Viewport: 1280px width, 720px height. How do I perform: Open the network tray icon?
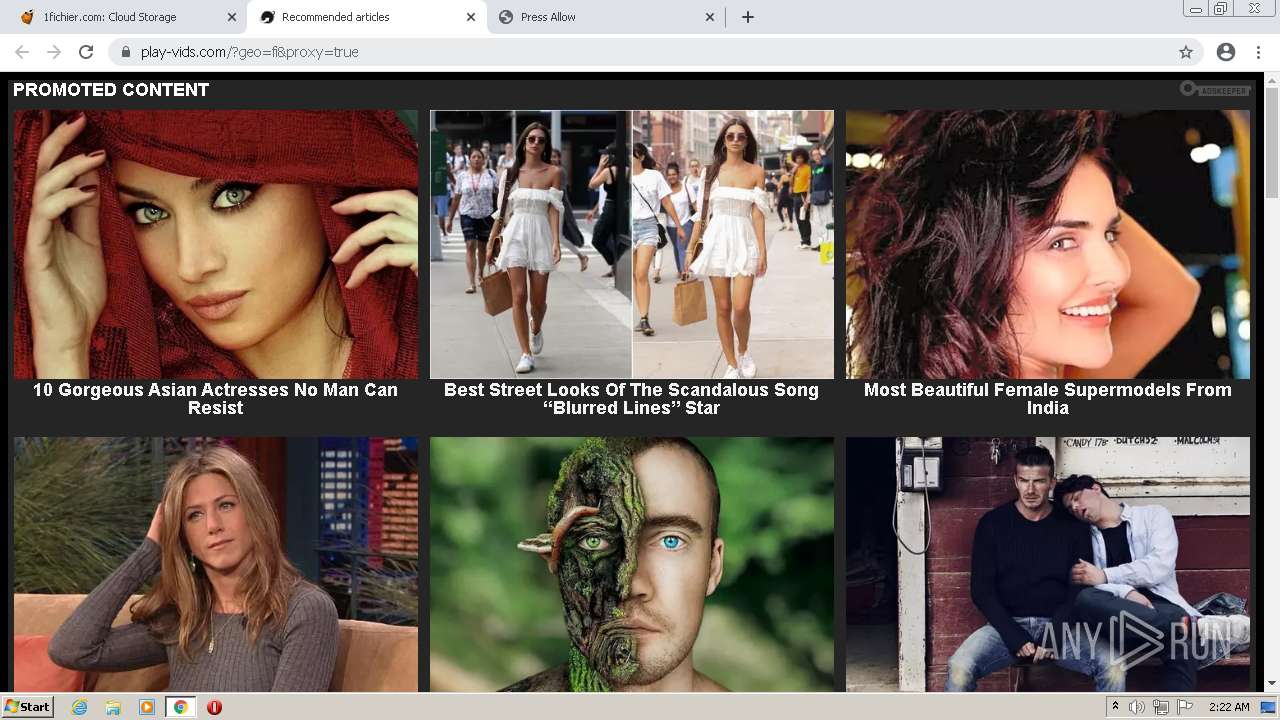pyautogui.click(x=1161, y=707)
